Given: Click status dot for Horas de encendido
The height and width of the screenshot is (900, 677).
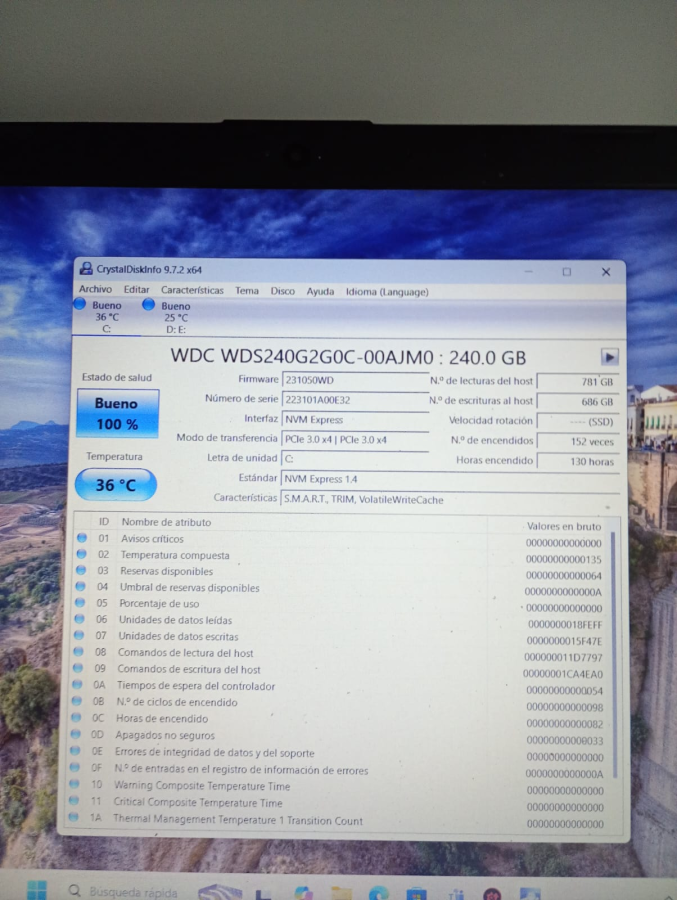Looking at the screenshot, I should tap(80, 718).
